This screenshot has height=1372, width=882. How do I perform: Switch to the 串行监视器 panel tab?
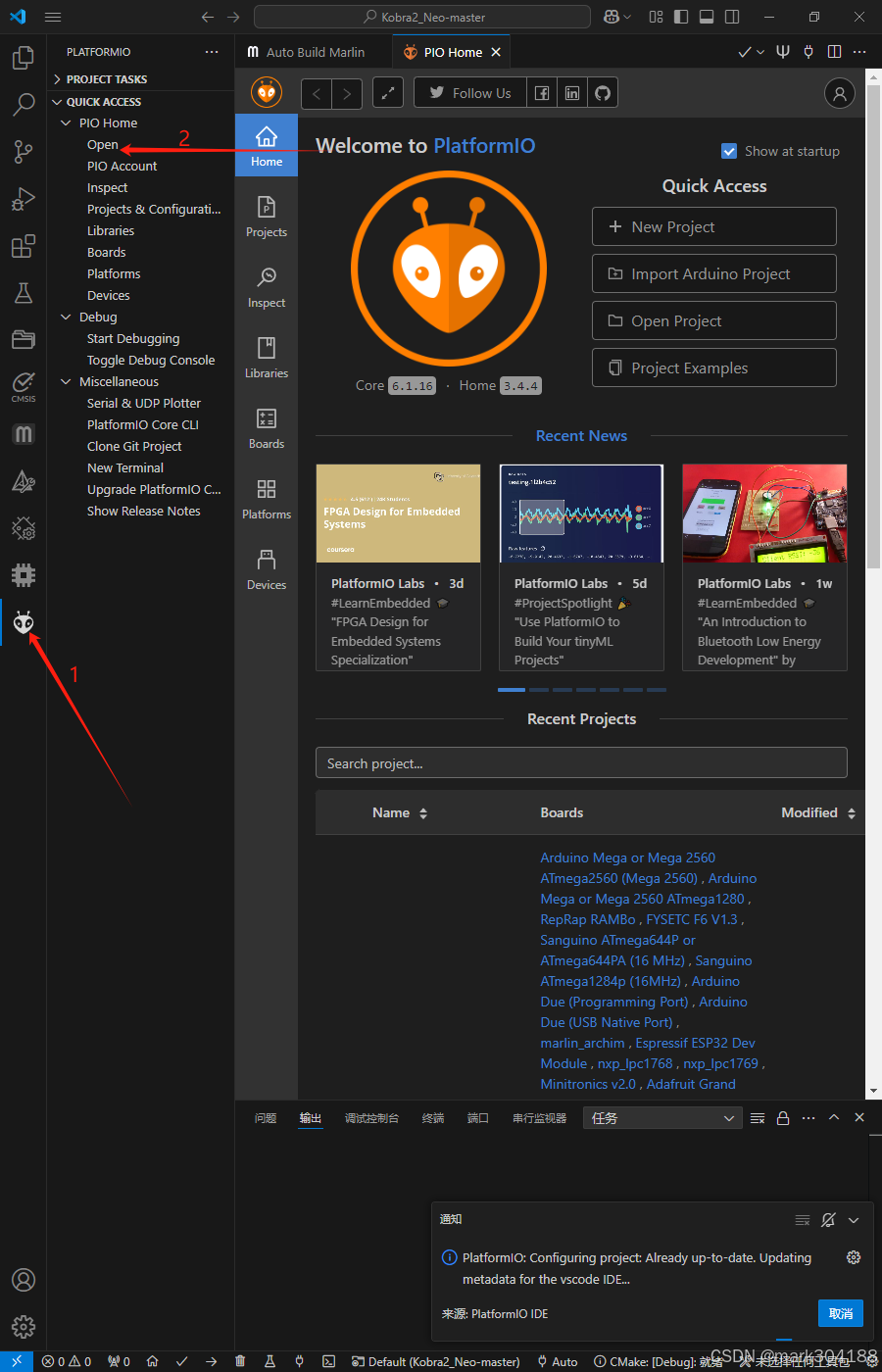(539, 1118)
